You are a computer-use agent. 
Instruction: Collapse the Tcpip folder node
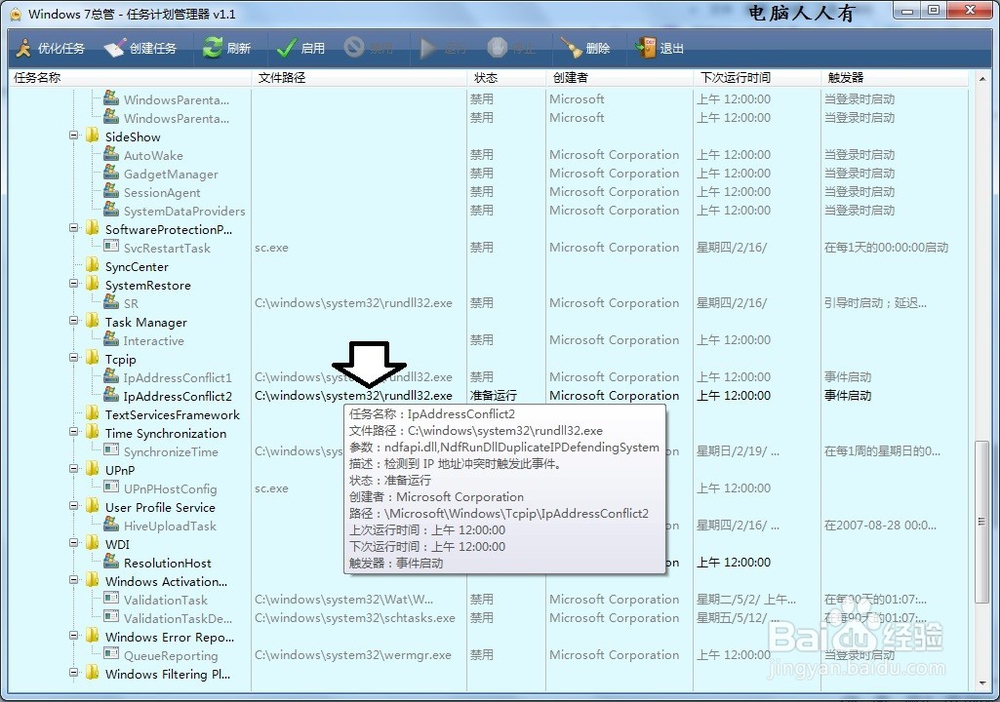[x=74, y=358]
